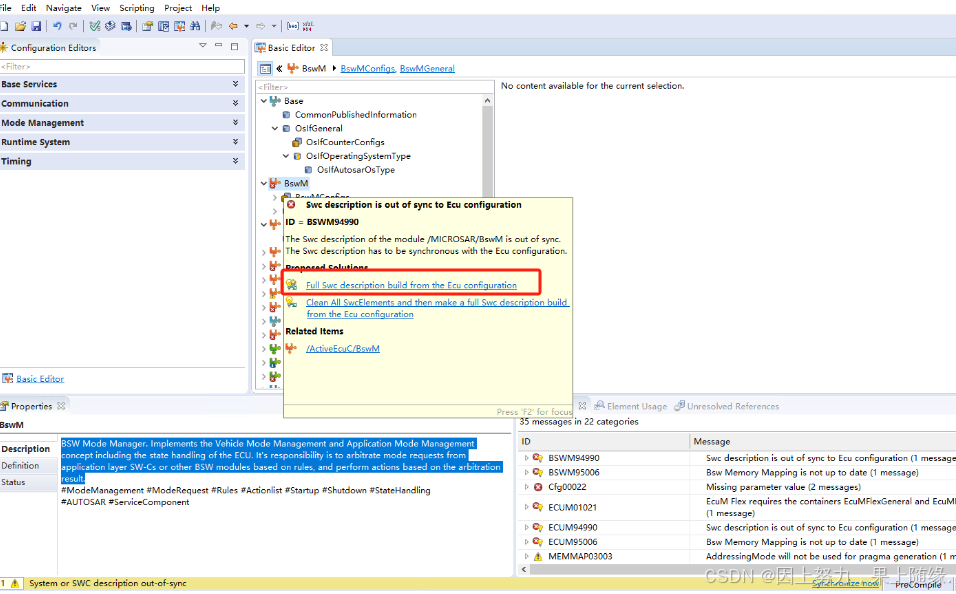Click the error icon of the BSWM94990 row
Image resolution: width=956 pixels, height=594 pixels.
click(x=538, y=458)
